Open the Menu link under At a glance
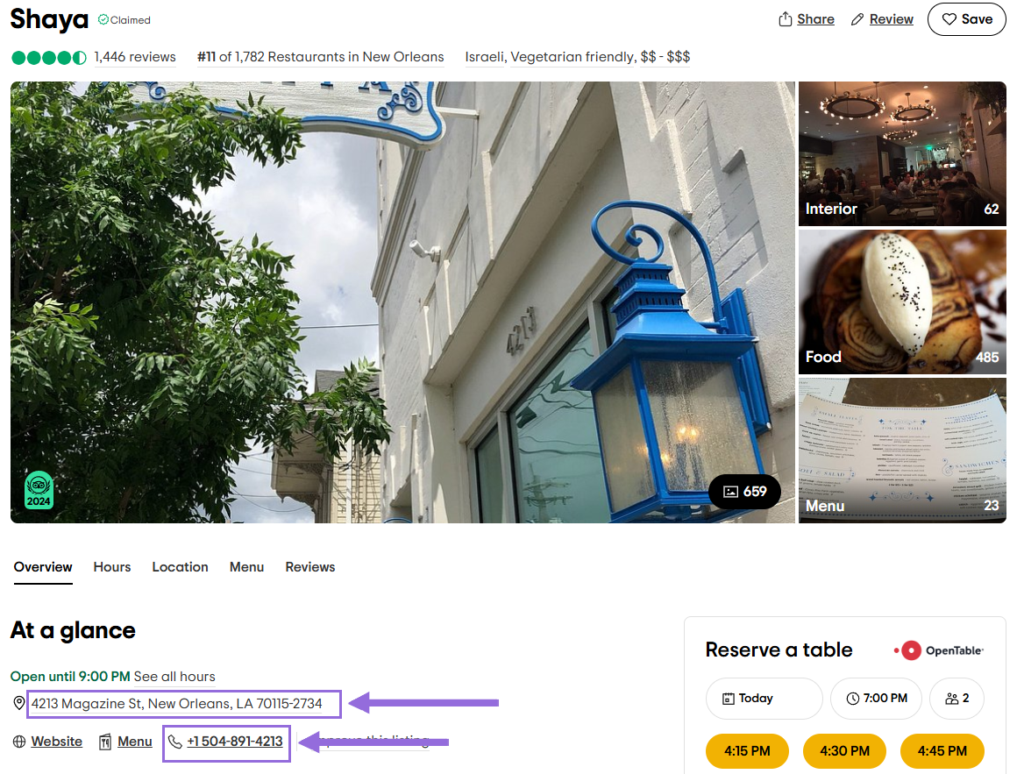Screen dimensions: 1024x774 click(135, 742)
